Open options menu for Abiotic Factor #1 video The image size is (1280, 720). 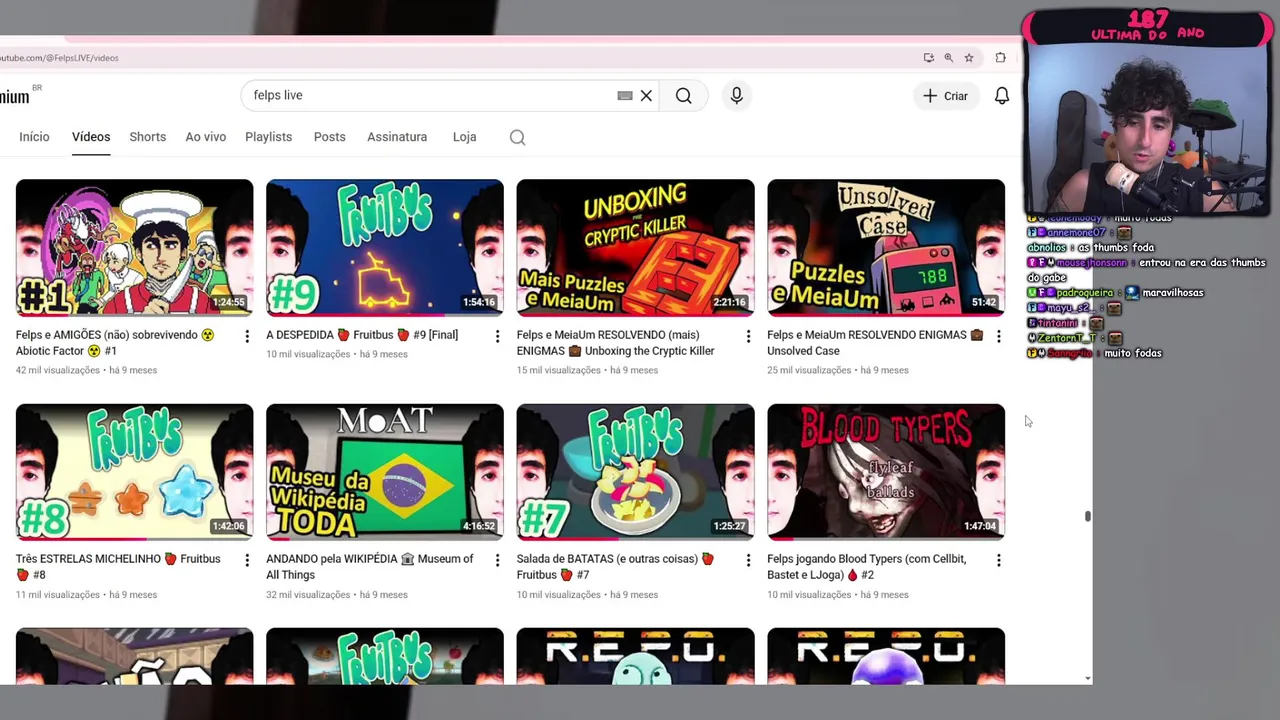pyautogui.click(x=247, y=337)
